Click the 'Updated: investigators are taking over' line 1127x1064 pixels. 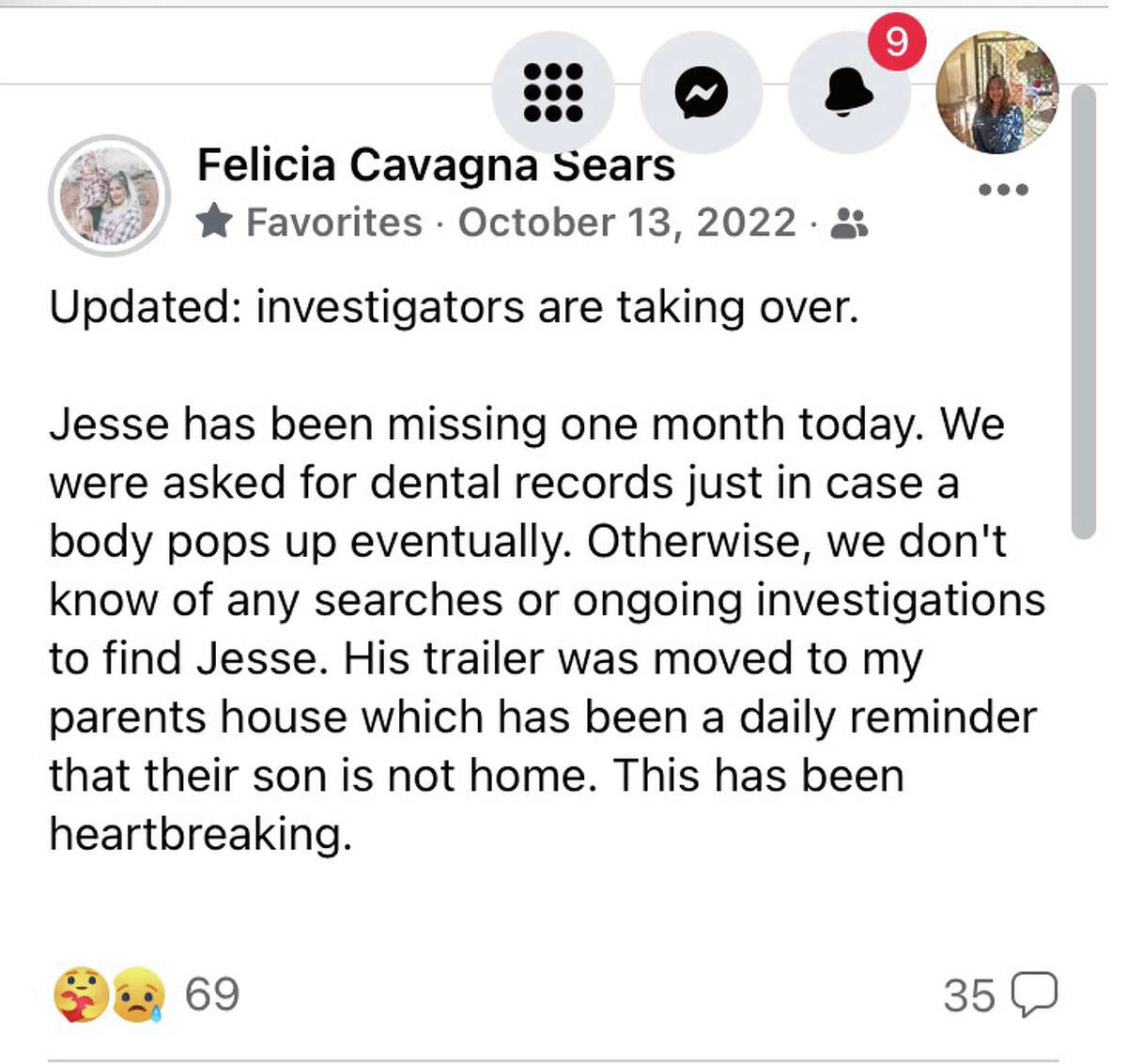click(454, 307)
